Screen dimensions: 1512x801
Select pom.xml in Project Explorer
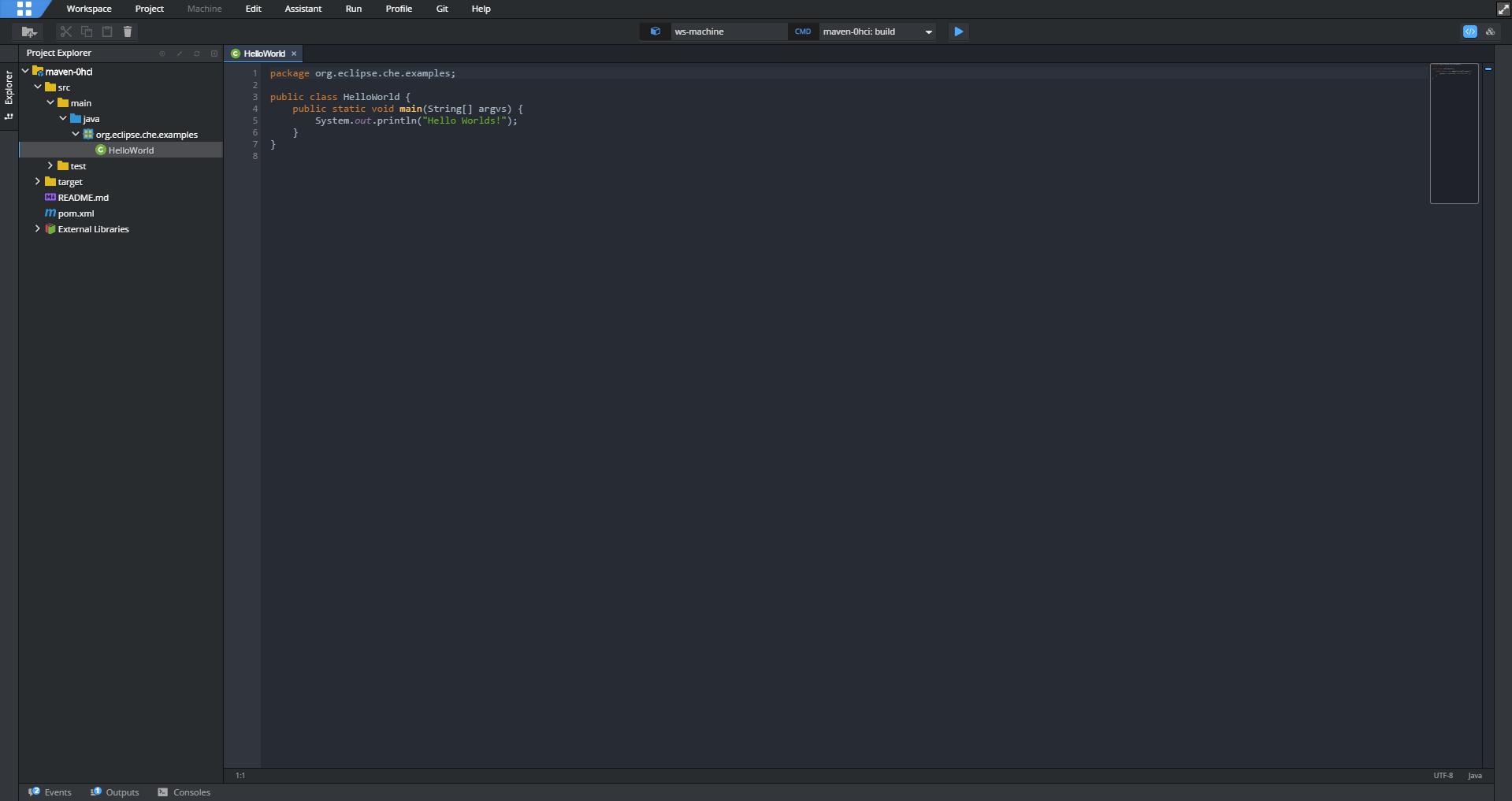click(76, 213)
